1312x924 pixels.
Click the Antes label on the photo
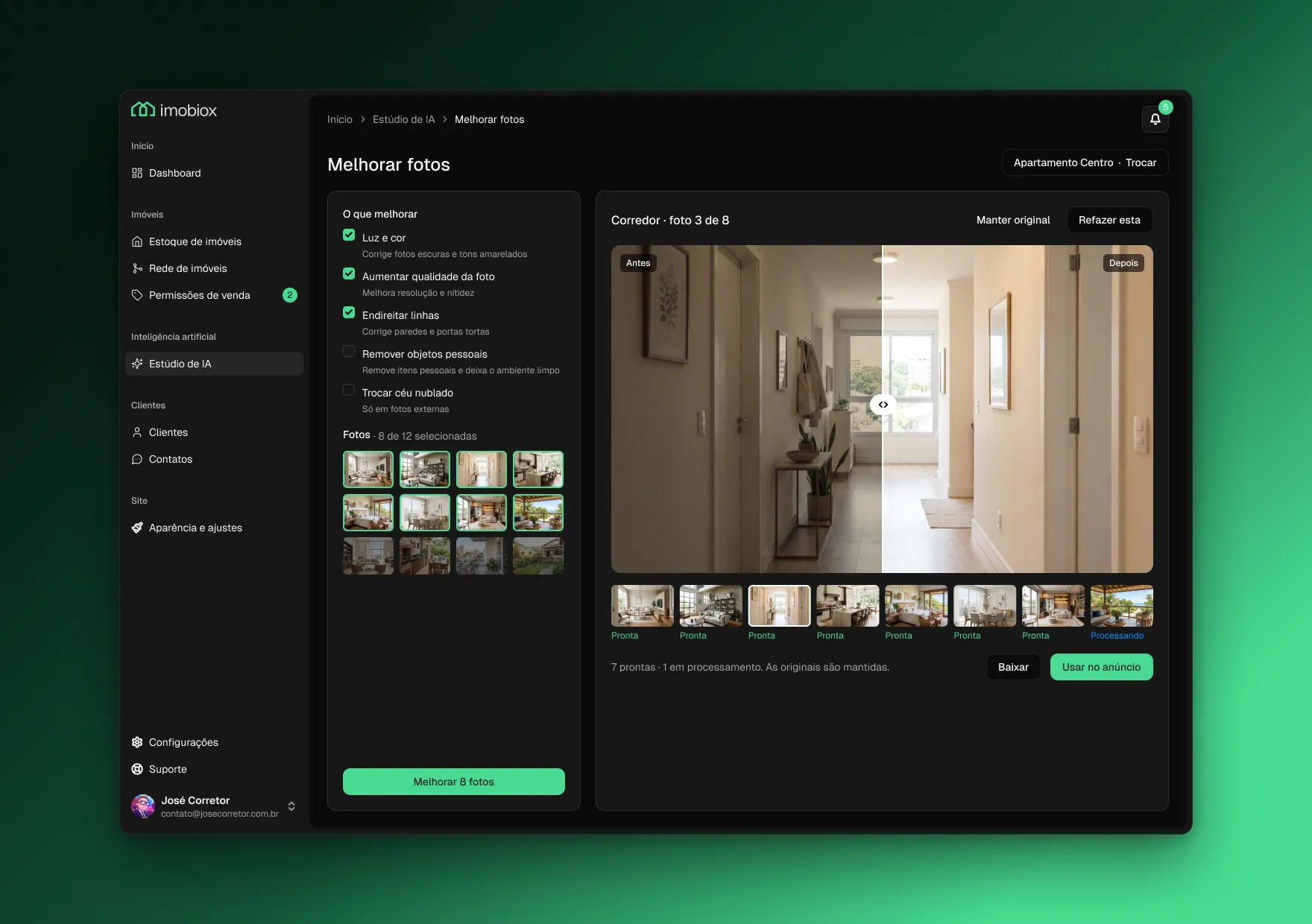pyautogui.click(x=638, y=263)
